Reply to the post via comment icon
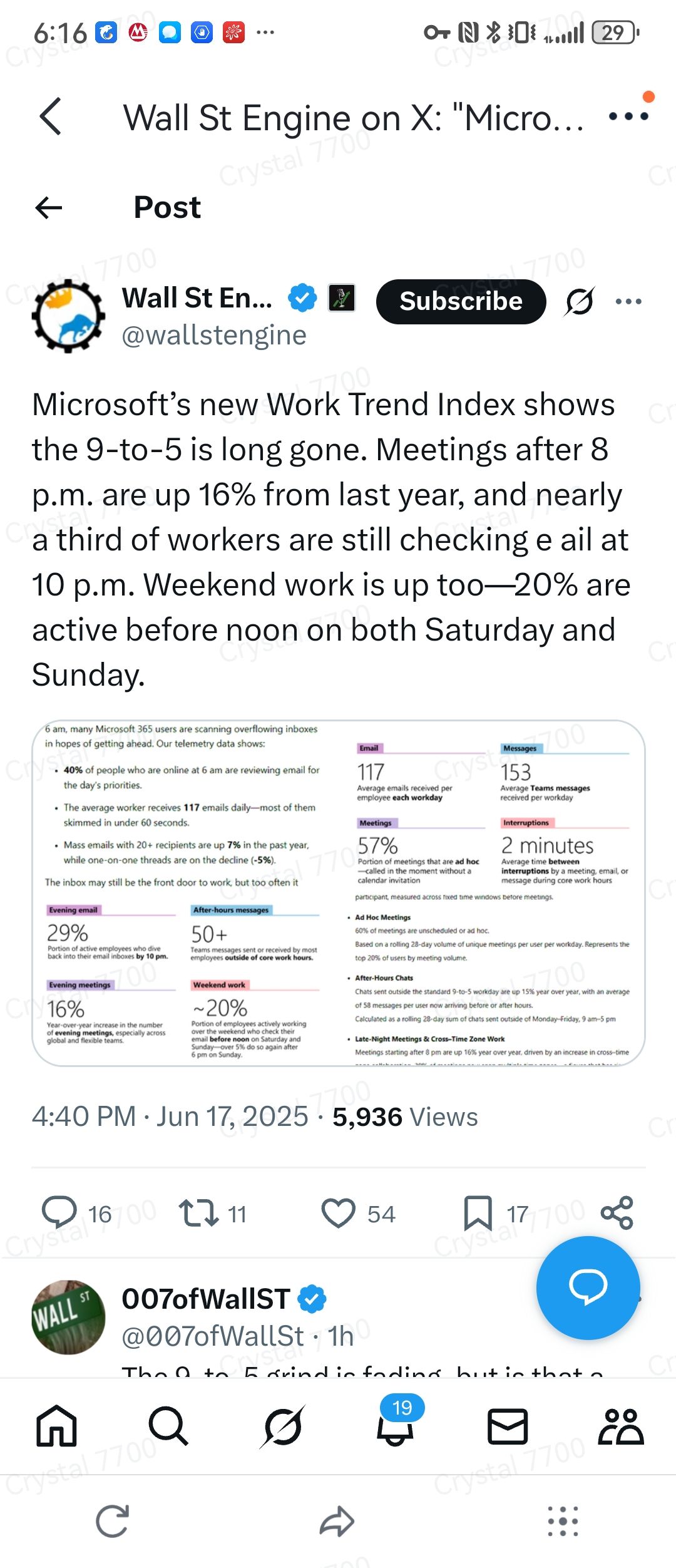This screenshot has width=676, height=1568. tap(59, 1213)
